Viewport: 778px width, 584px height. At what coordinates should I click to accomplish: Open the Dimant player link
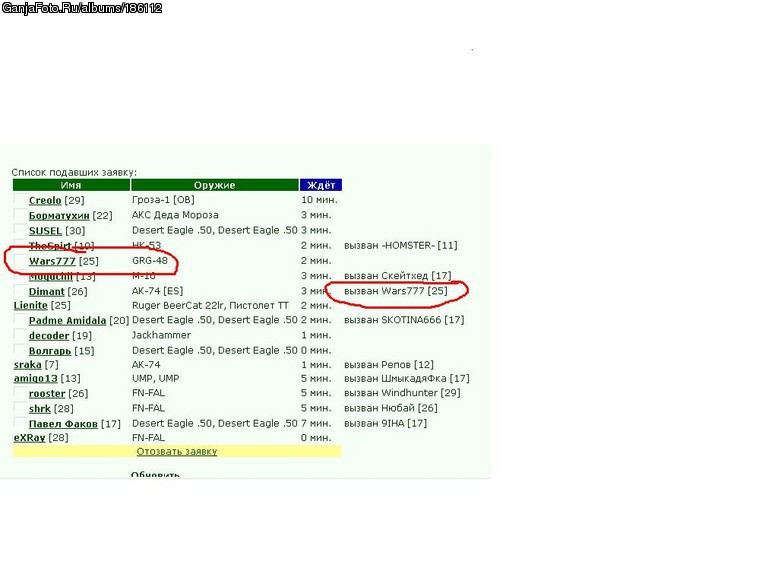coord(47,292)
